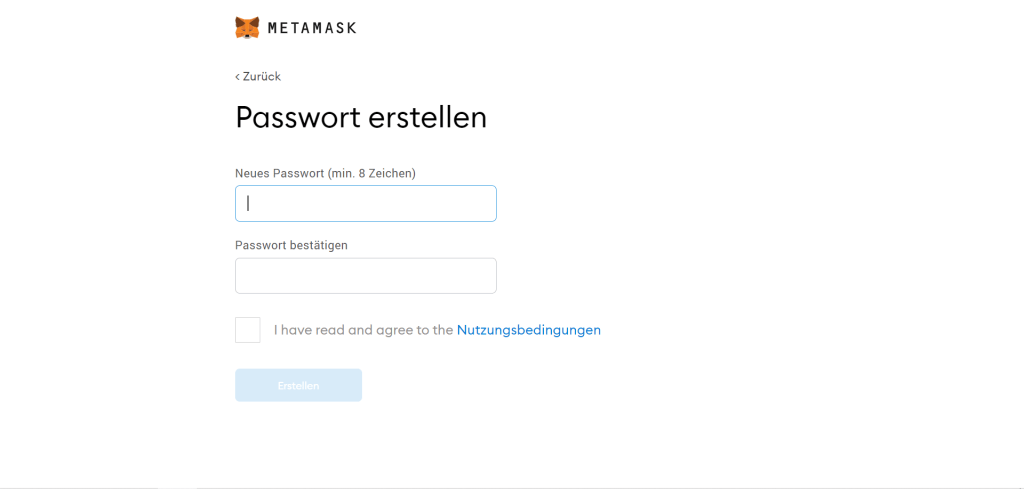Click the back chevron arrow
1024x489 pixels.
coord(238,77)
